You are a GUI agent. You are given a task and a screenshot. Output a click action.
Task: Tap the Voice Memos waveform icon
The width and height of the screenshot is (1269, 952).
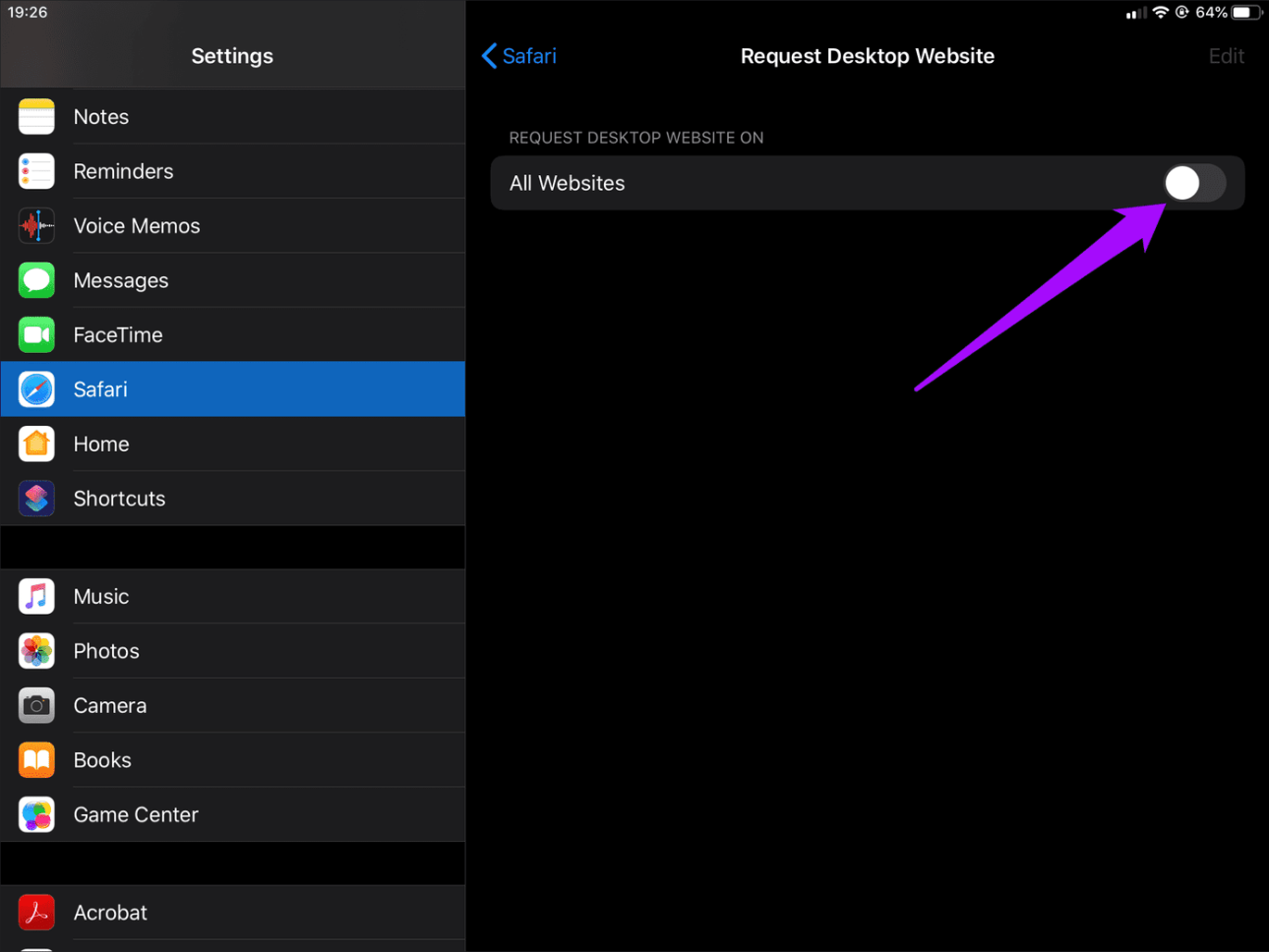(36, 226)
